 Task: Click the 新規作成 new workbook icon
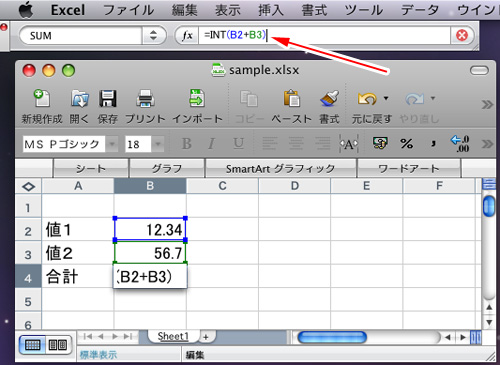tap(42, 99)
